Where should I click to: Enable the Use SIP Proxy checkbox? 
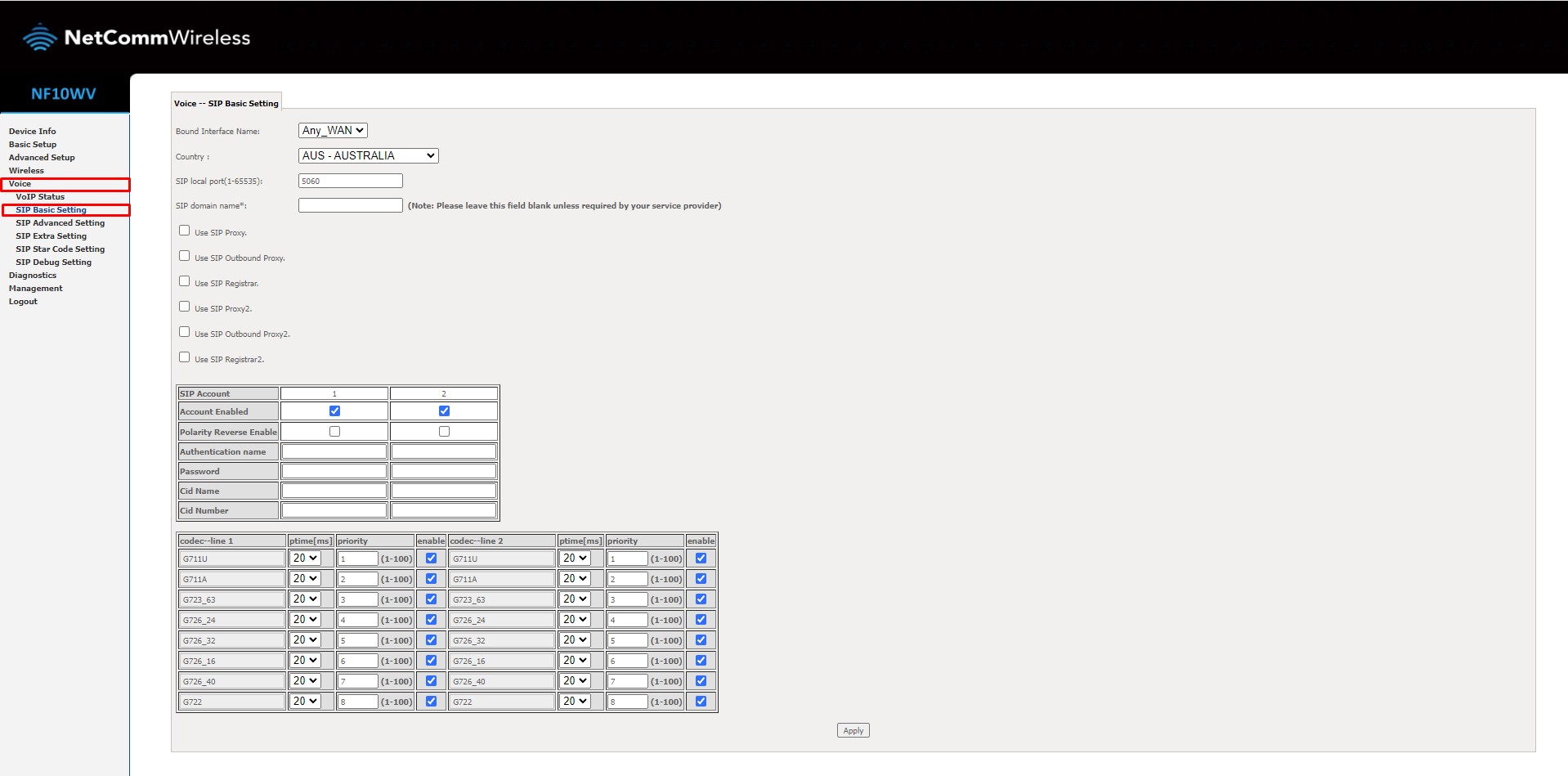pyautogui.click(x=184, y=231)
